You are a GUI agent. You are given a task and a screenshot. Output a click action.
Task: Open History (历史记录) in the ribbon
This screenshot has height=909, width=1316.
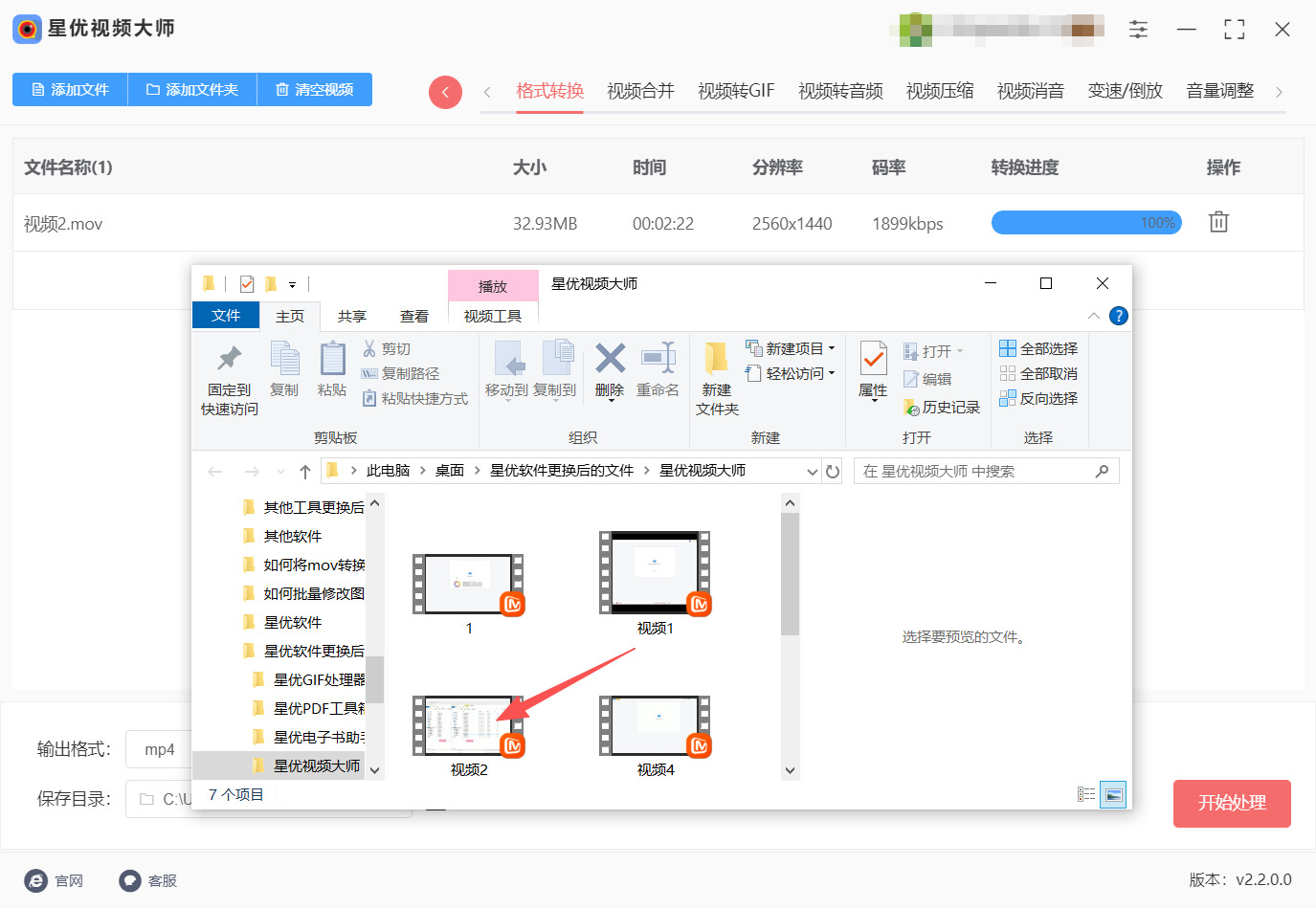point(942,407)
